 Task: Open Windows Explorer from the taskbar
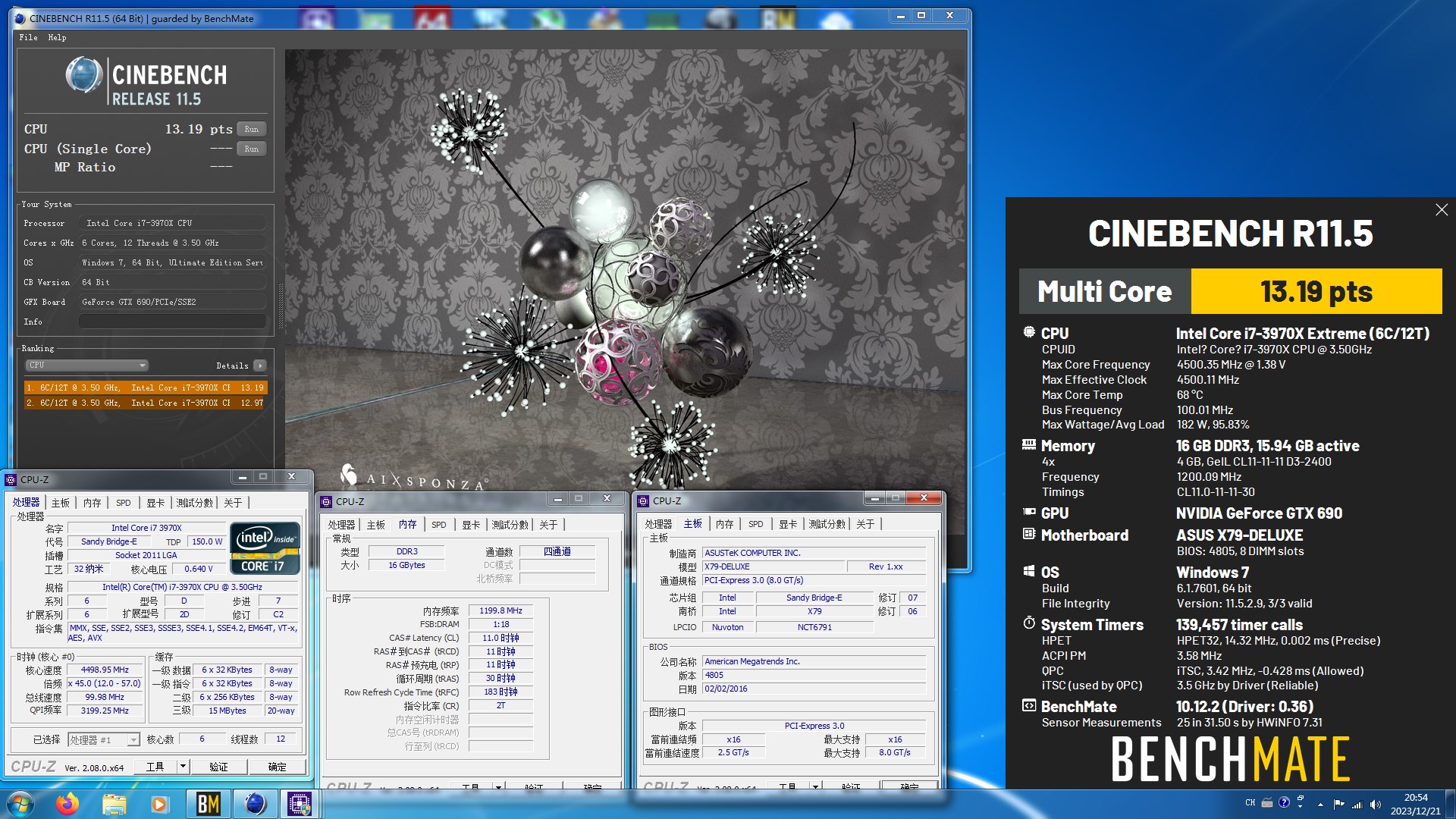pyautogui.click(x=114, y=804)
